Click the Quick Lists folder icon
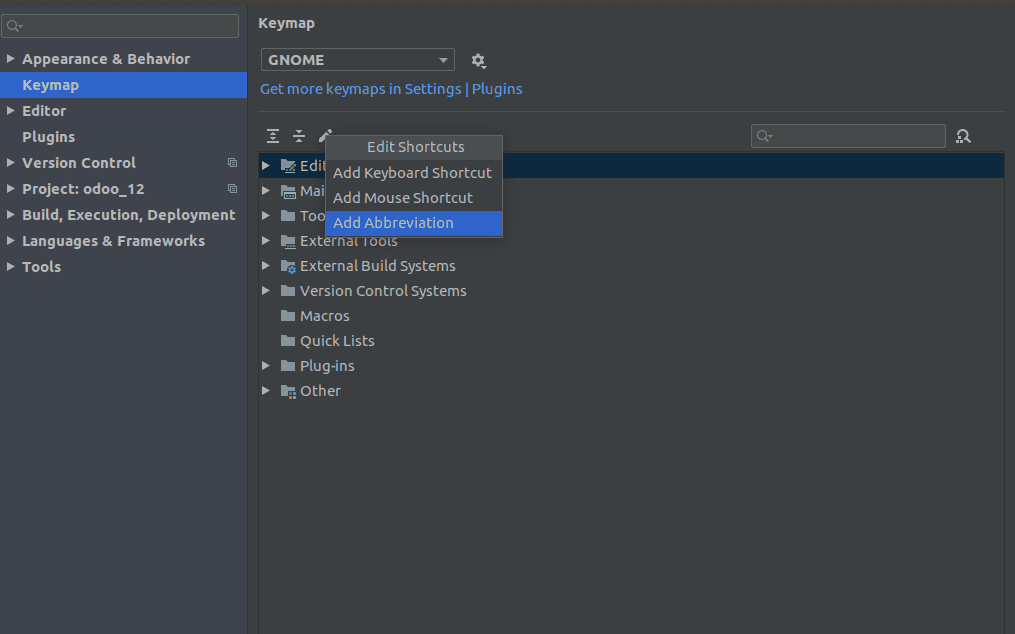This screenshot has width=1015, height=634. [288, 341]
